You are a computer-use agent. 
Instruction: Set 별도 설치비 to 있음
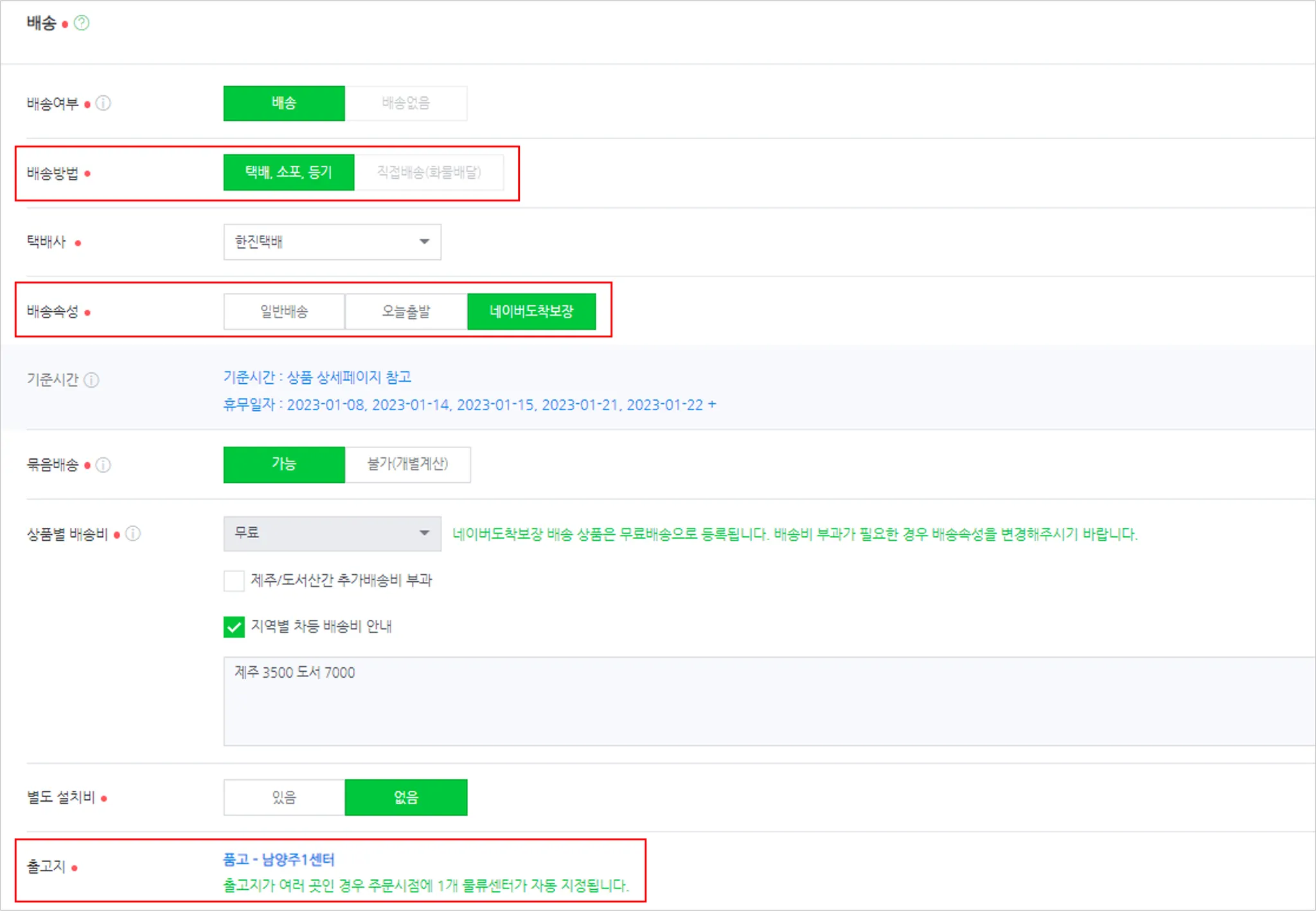(x=284, y=797)
